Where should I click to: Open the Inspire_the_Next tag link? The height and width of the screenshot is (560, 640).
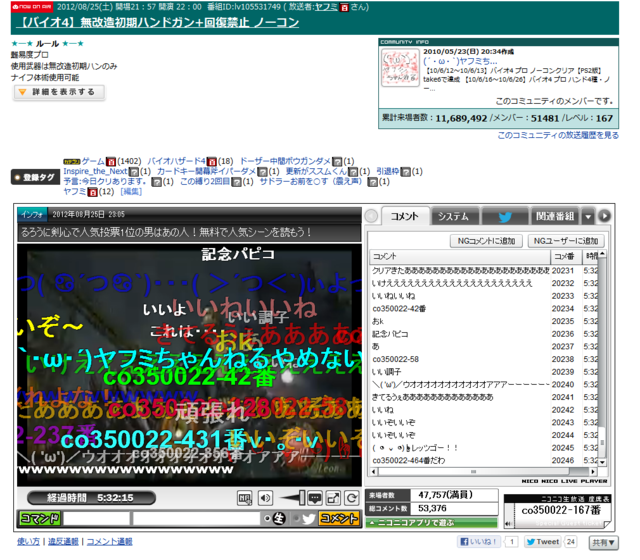95,171
